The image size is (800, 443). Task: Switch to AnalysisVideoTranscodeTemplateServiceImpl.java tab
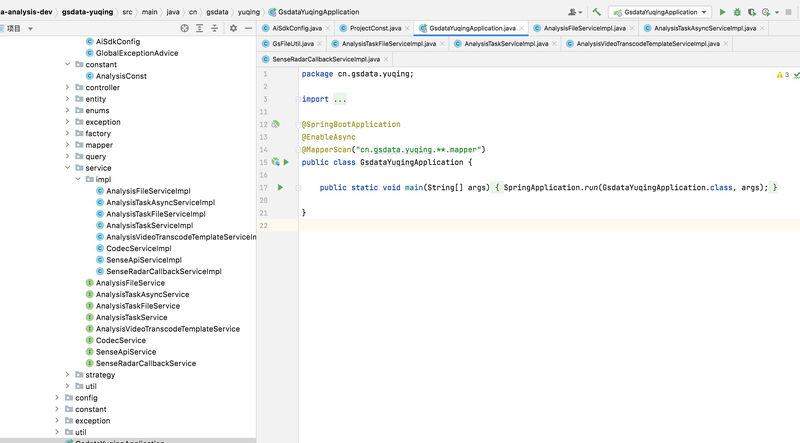(x=648, y=44)
